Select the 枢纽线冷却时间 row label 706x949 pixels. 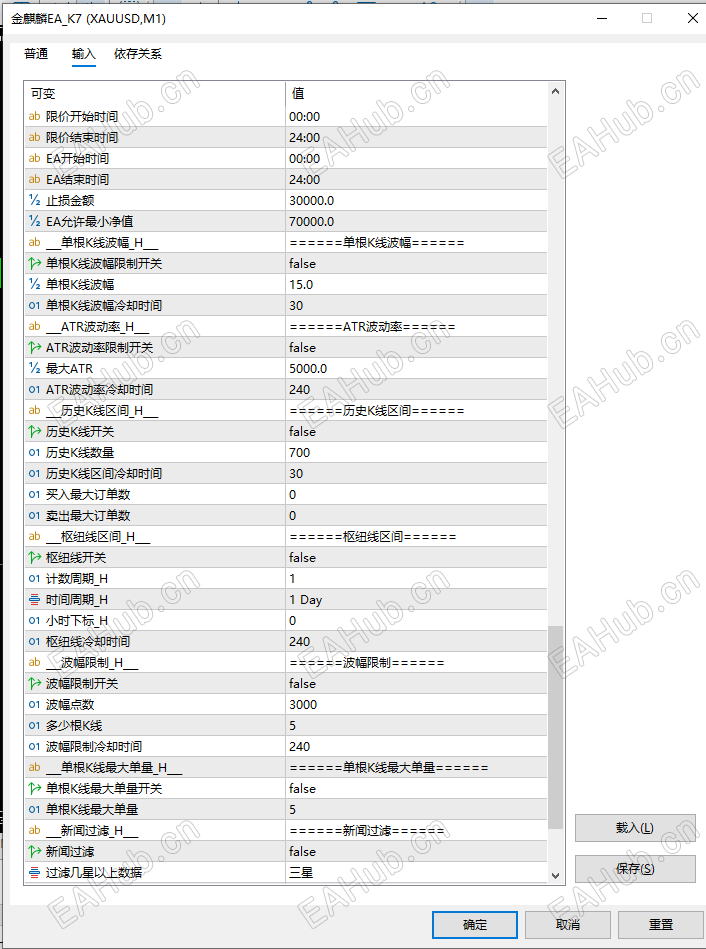[x=88, y=642]
